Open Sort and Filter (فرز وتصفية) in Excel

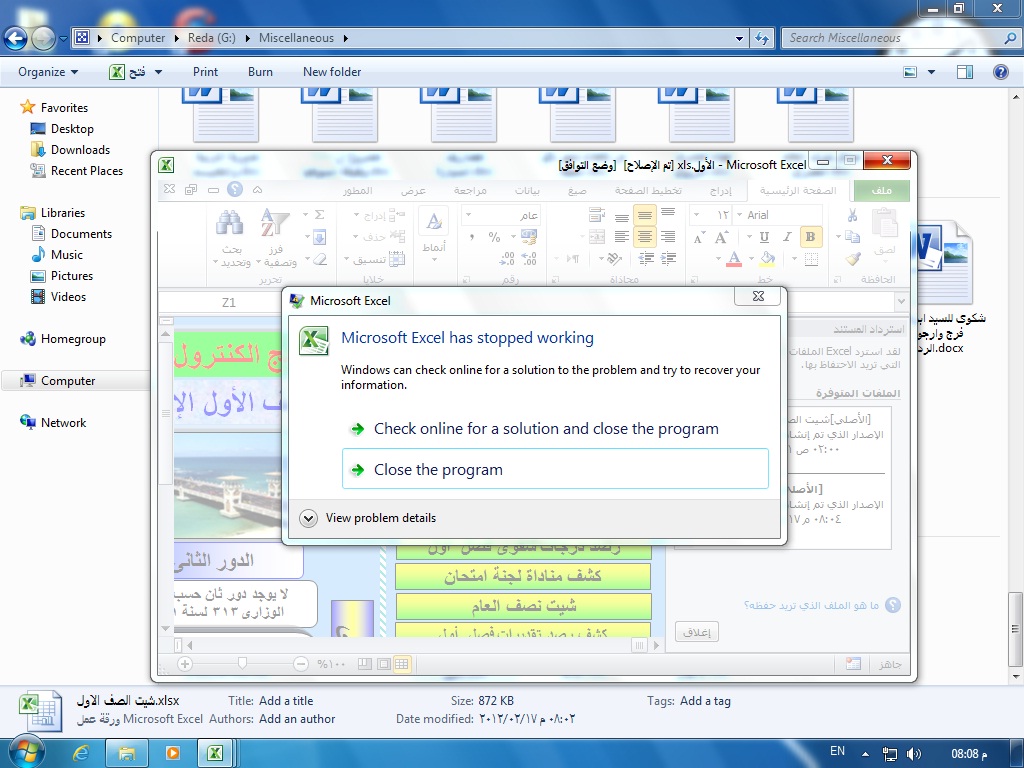tap(276, 238)
